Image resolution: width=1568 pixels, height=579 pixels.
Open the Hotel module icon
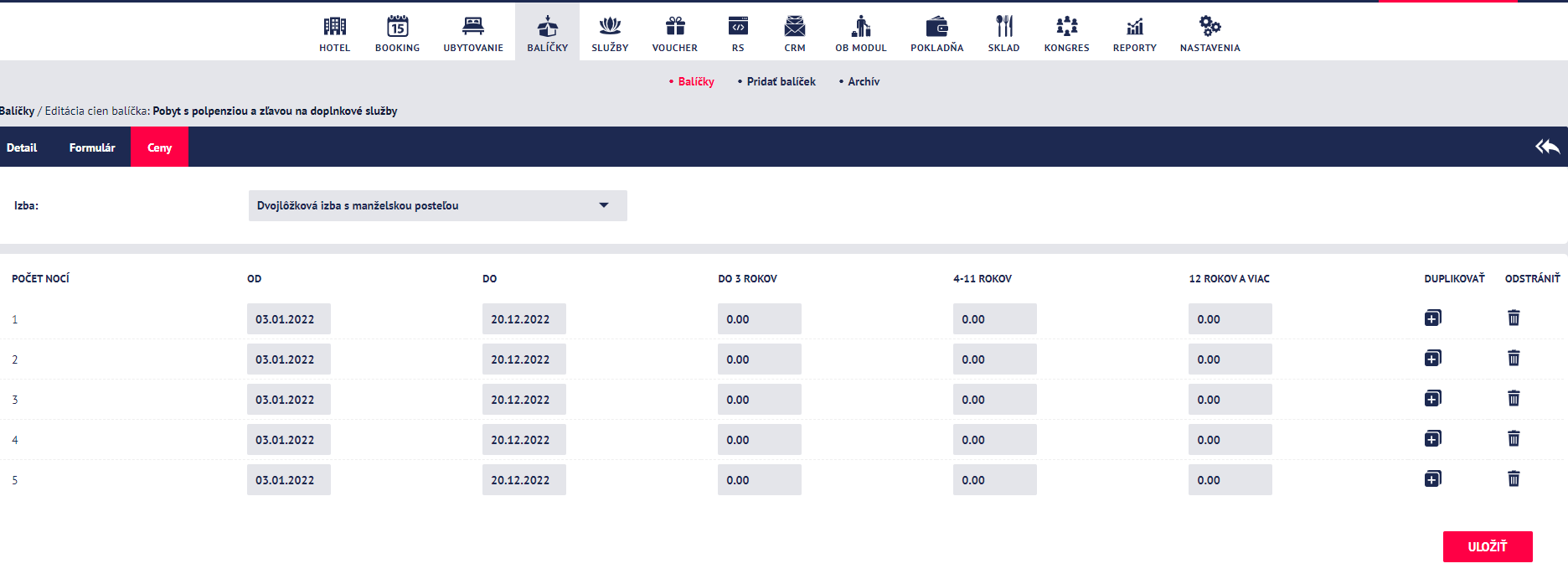click(334, 26)
